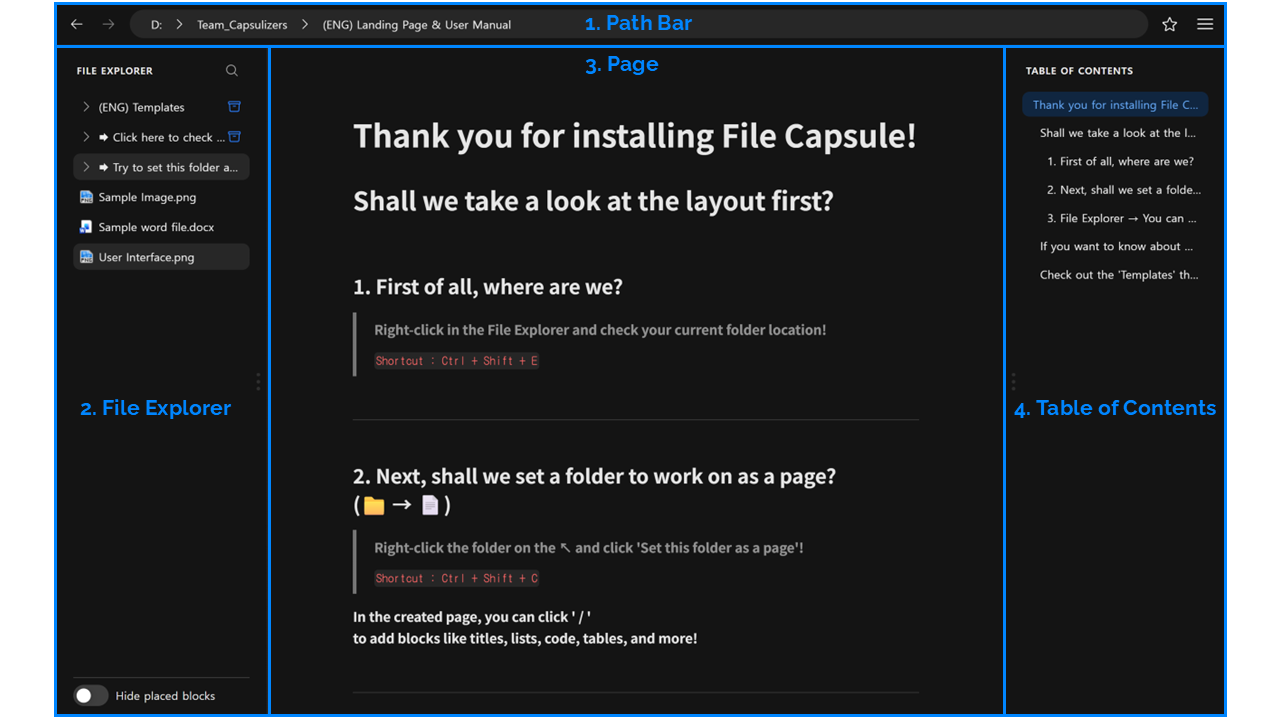Open the Sample word file.docx document icon
This screenshot has width=1280, height=720.
[x=85, y=227]
